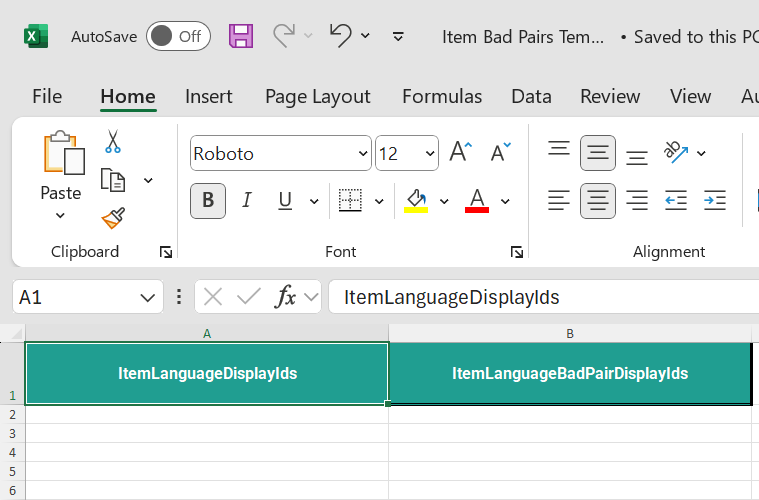Open the Insert ribbon tab
Viewport: 759px width, 500px height.
208,97
